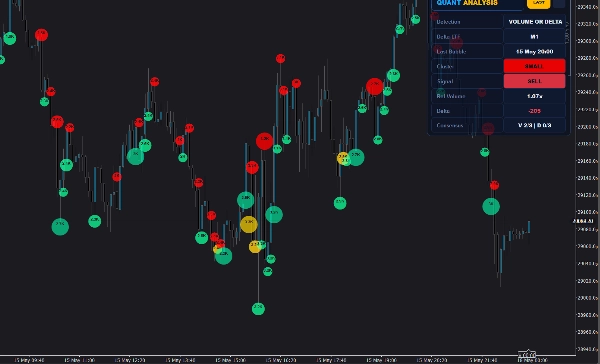Click the Rel Volume row label
600x364 pixels.
[451, 96]
